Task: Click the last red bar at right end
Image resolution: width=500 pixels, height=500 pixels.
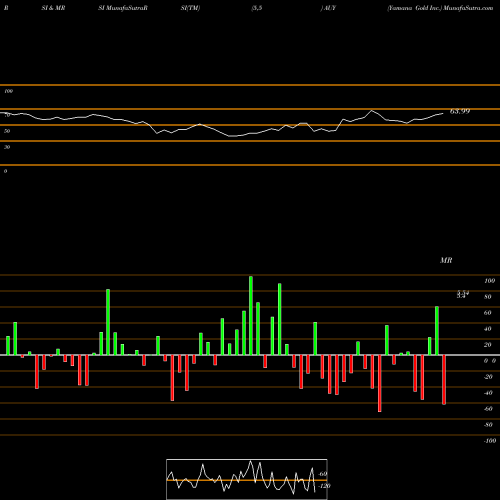Action: tap(444, 380)
